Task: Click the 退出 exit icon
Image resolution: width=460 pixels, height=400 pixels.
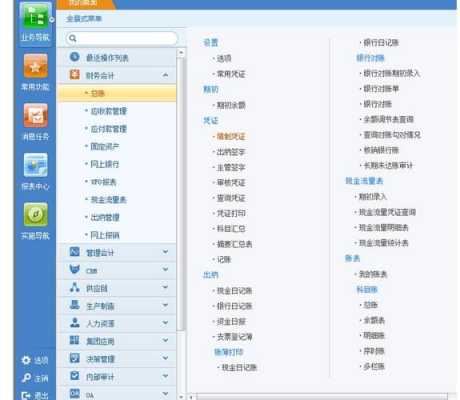Action: [26, 396]
